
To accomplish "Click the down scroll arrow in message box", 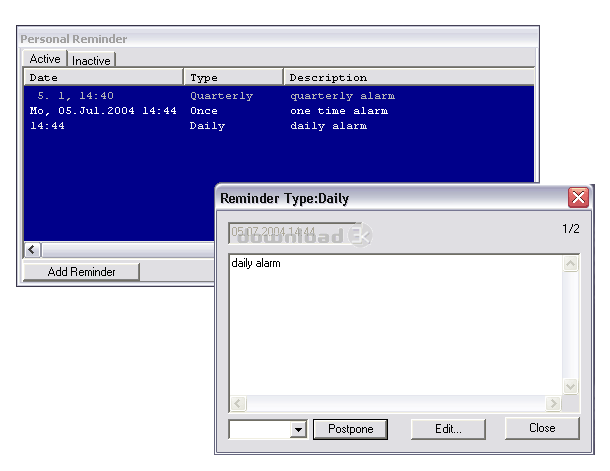I will point(570,386).
